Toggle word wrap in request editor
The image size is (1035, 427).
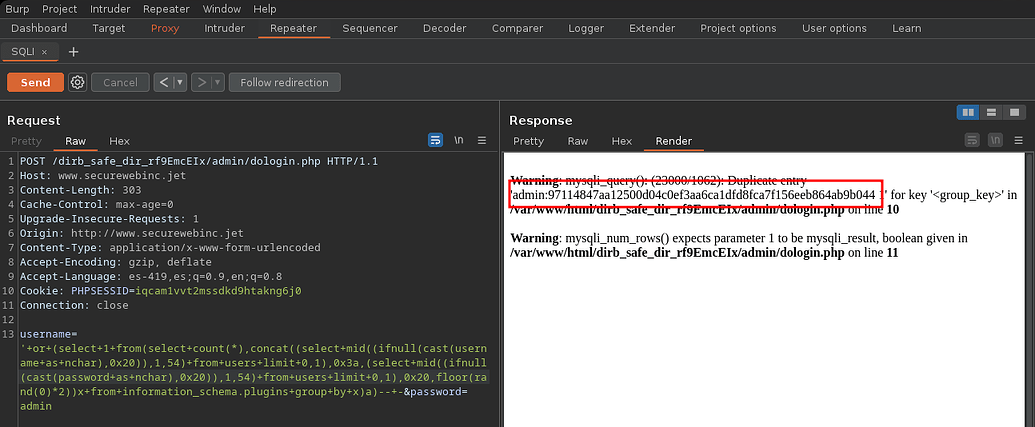(436, 141)
